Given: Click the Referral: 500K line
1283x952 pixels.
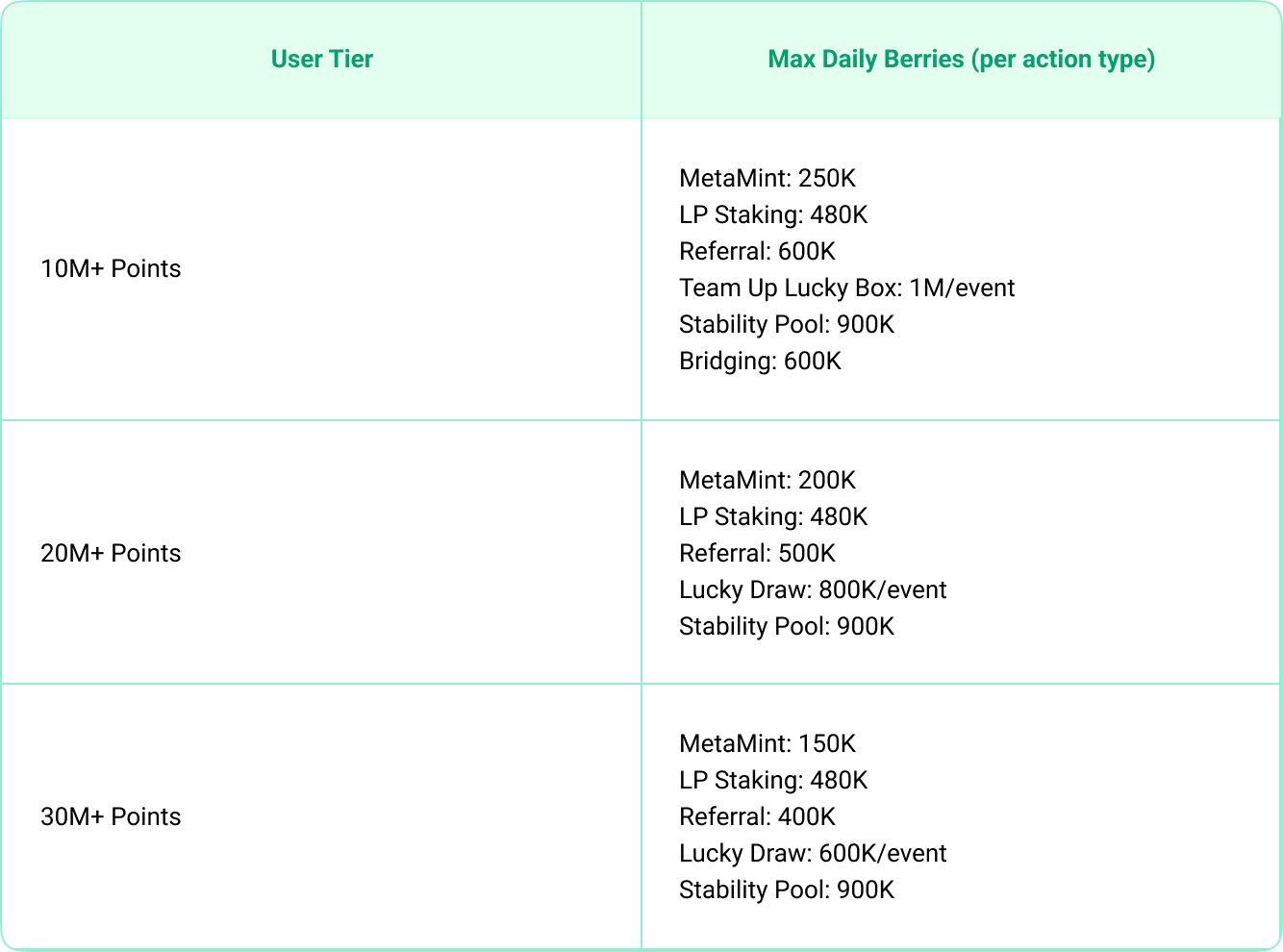Looking at the screenshot, I should pos(757,553).
